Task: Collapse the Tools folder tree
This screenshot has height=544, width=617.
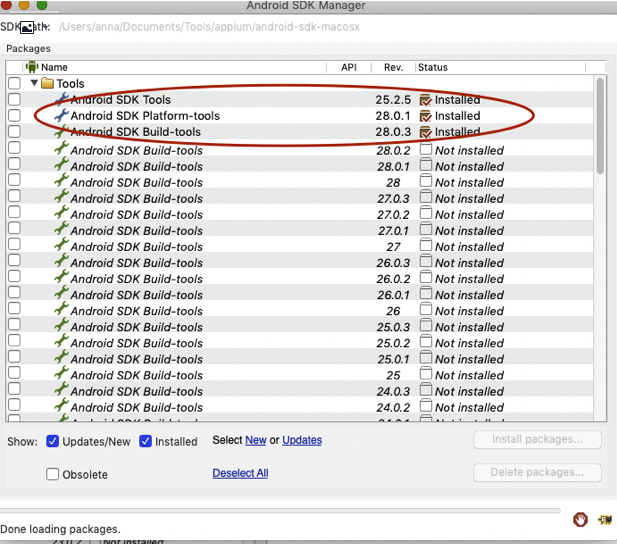Action: tap(34, 83)
